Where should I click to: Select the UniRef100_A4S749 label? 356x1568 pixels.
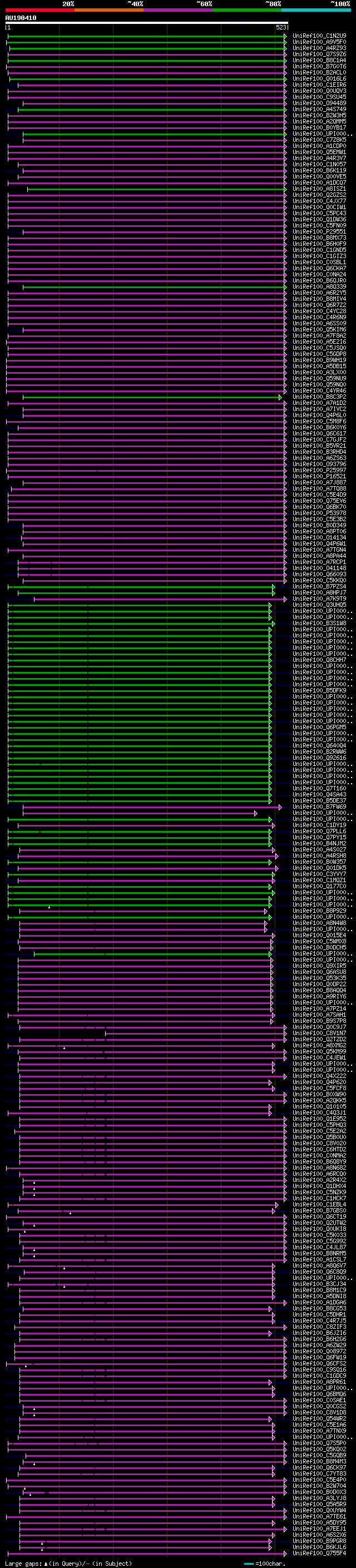[319, 109]
